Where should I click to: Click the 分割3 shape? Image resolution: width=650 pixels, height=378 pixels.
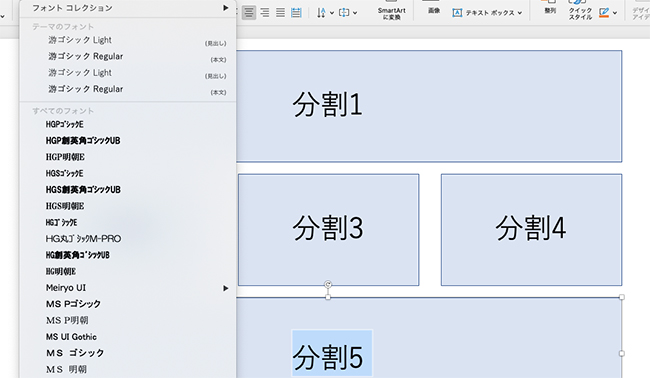point(328,230)
